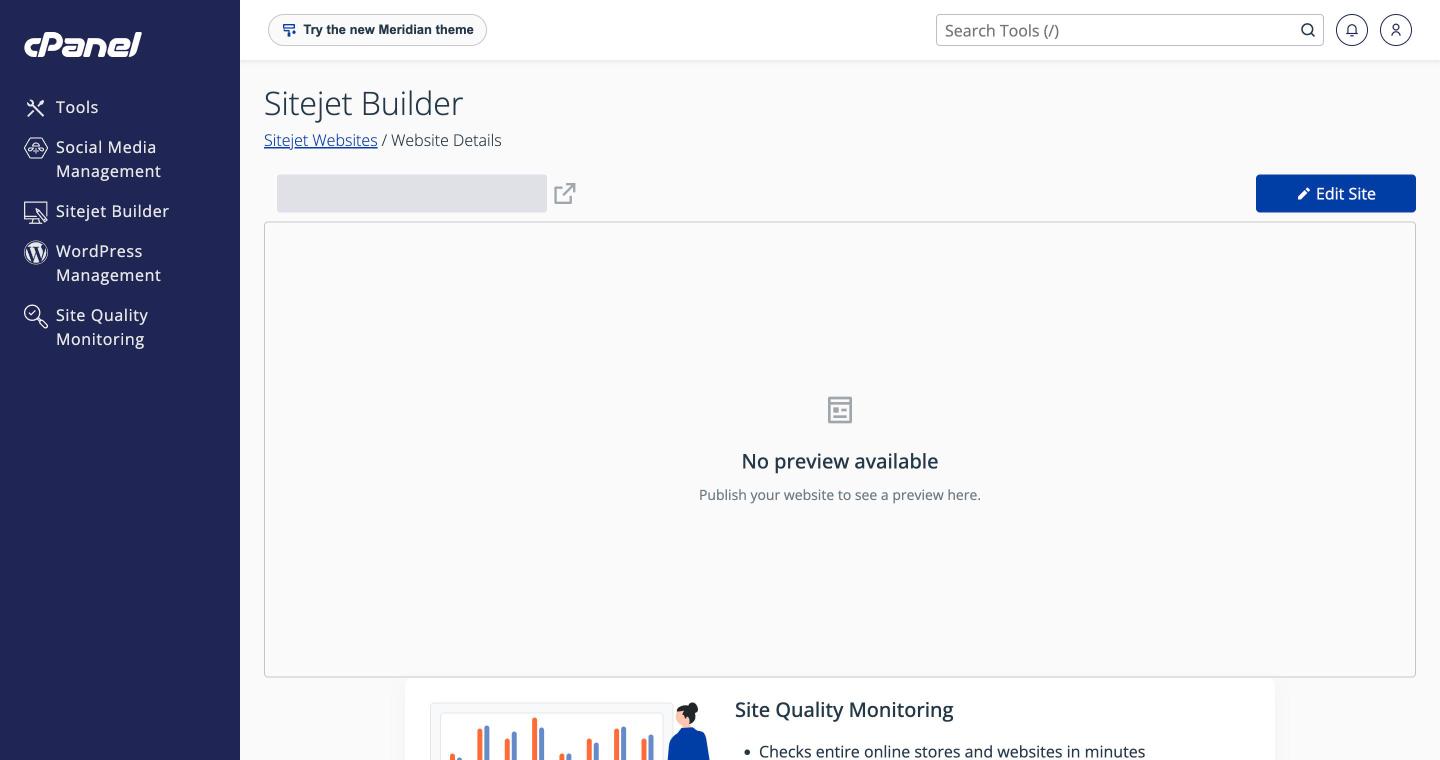Click 'Checks entire online stores and websites' bullet
Image resolution: width=1440 pixels, height=760 pixels.
click(952, 751)
